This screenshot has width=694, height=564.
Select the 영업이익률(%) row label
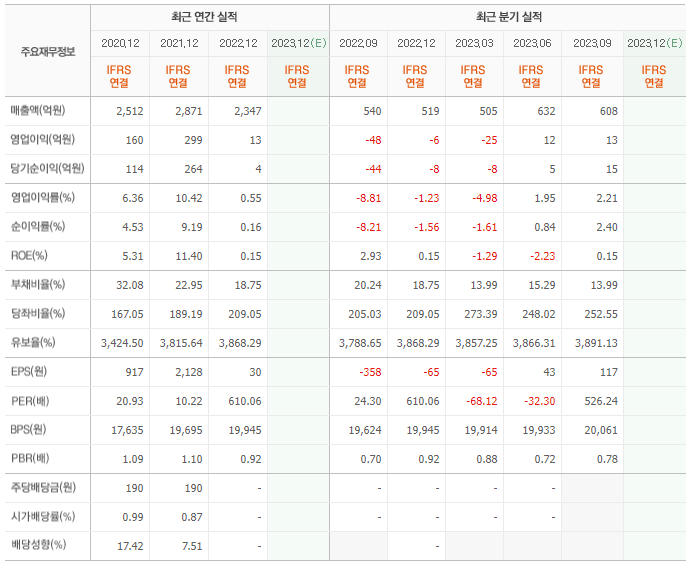coord(42,198)
